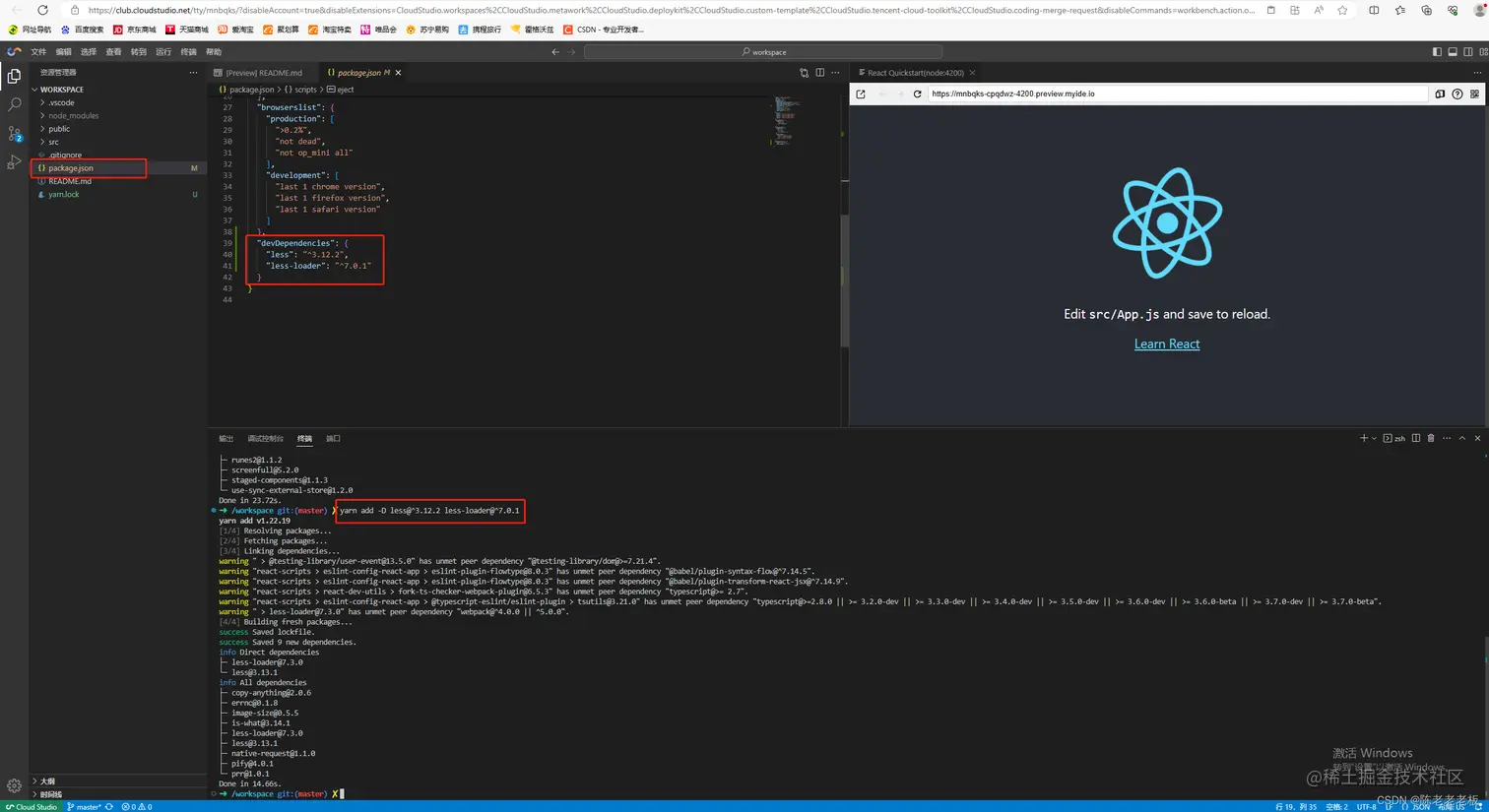
Task: Toggle the primary side bar layout icon
Action: [x=1437, y=51]
